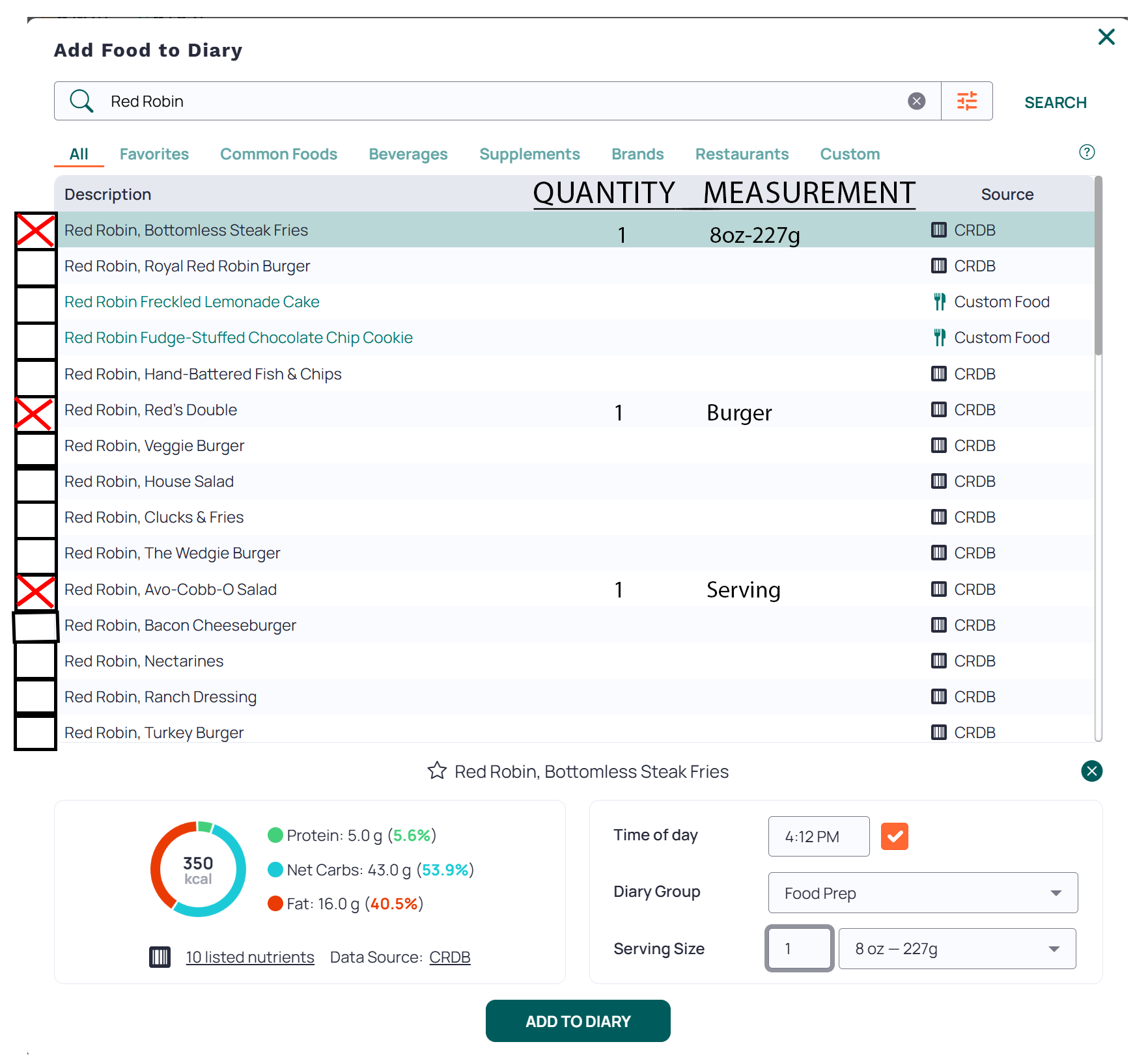This screenshot has width=1148, height=1057.
Task: Clear the Red Robin search text
Action: coord(916,101)
